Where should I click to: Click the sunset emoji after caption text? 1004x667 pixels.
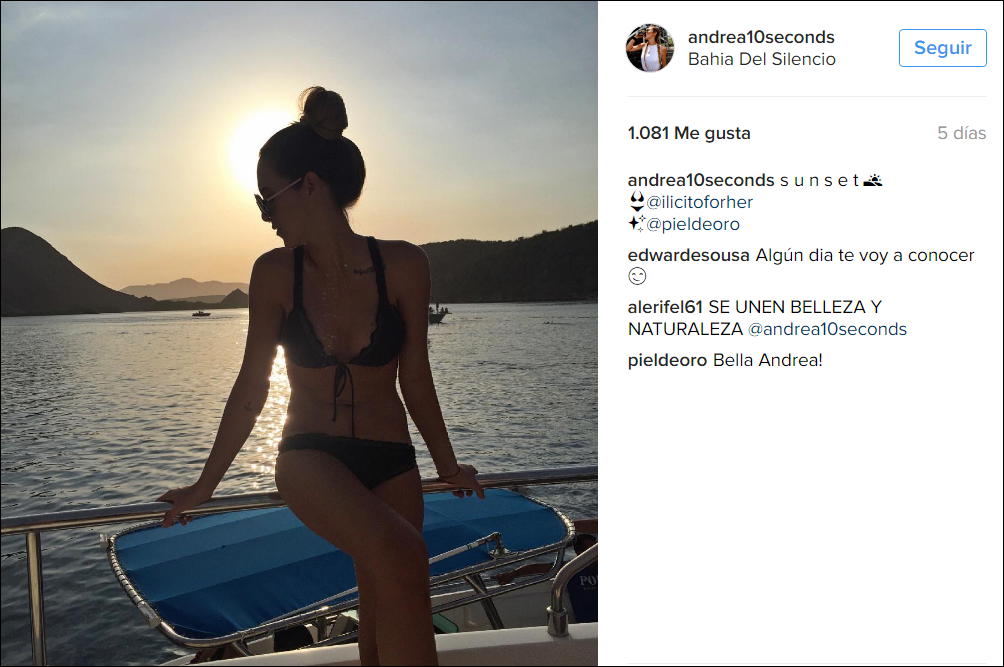point(872,181)
